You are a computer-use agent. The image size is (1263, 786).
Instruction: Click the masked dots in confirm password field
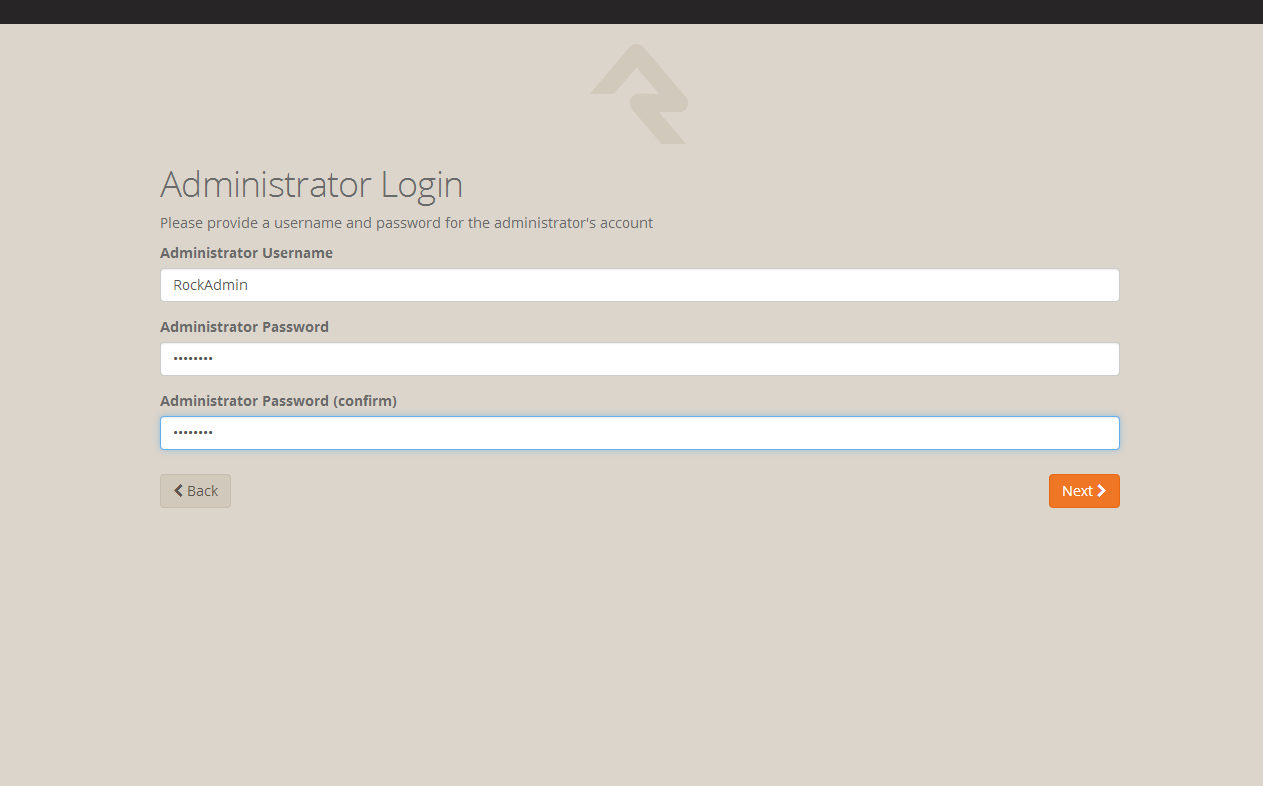click(x=193, y=433)
